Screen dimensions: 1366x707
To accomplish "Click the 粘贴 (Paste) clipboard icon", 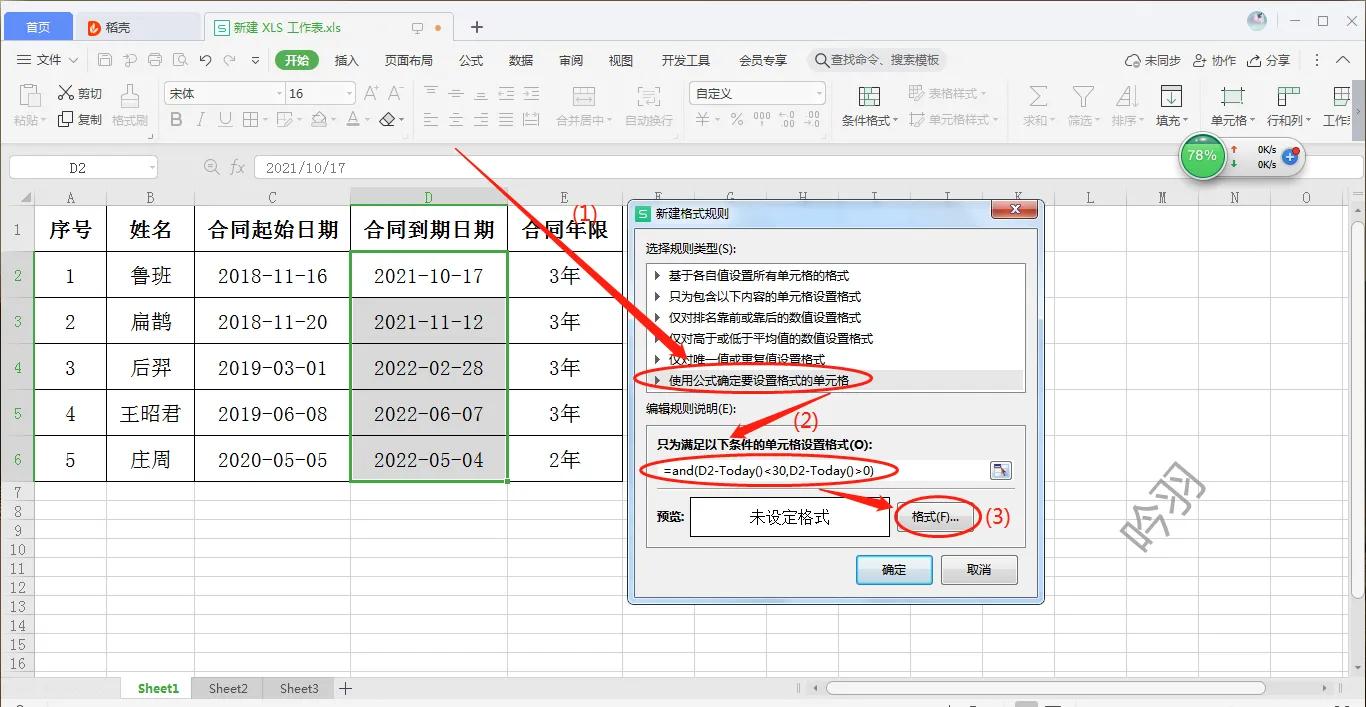I will pyautogui.click(x=30, y=96).
